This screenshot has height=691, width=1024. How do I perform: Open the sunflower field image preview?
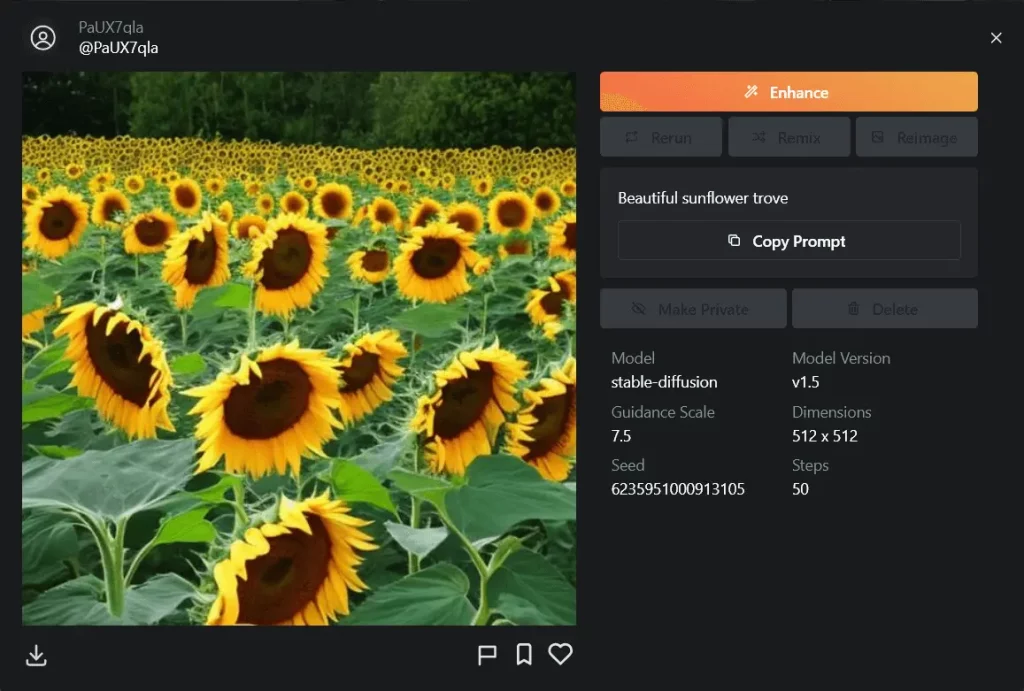[299, 348]
